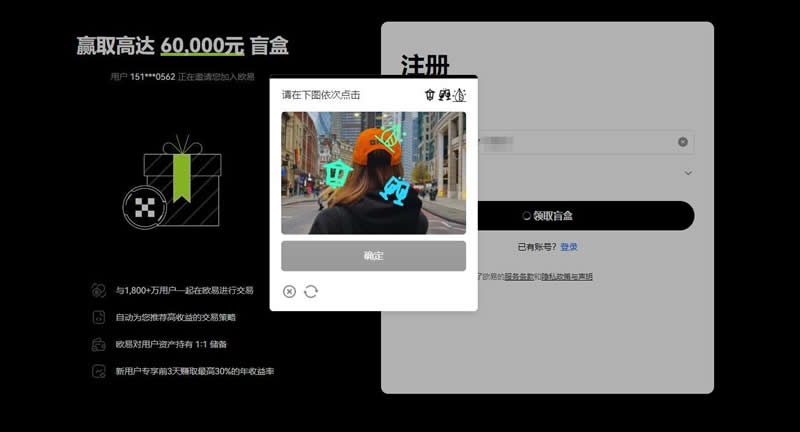
Task: Click the green lantern icon in captcha image
Action: pyautogui.click(x=338, y=173)
